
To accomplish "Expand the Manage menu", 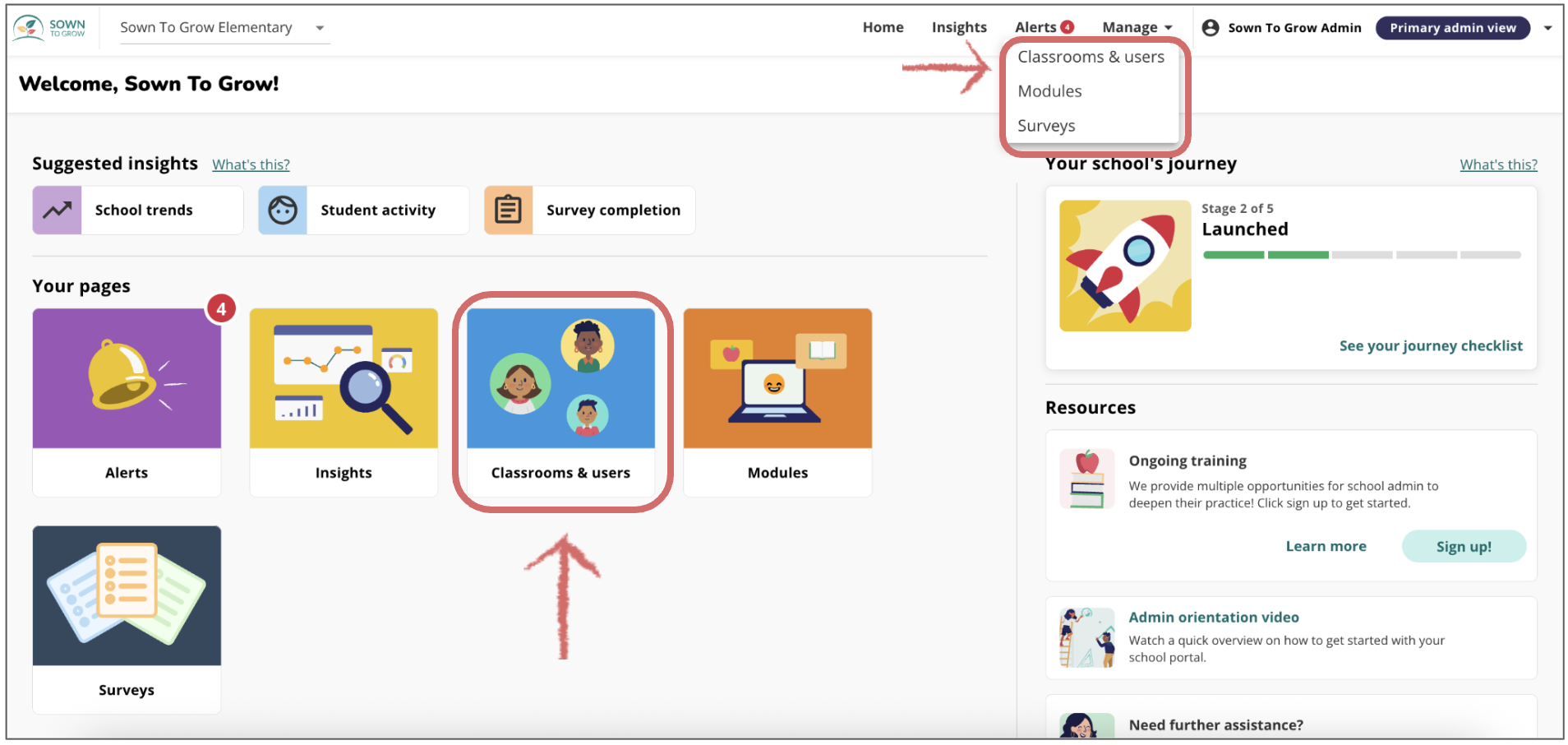I will tap(1137, 27).
